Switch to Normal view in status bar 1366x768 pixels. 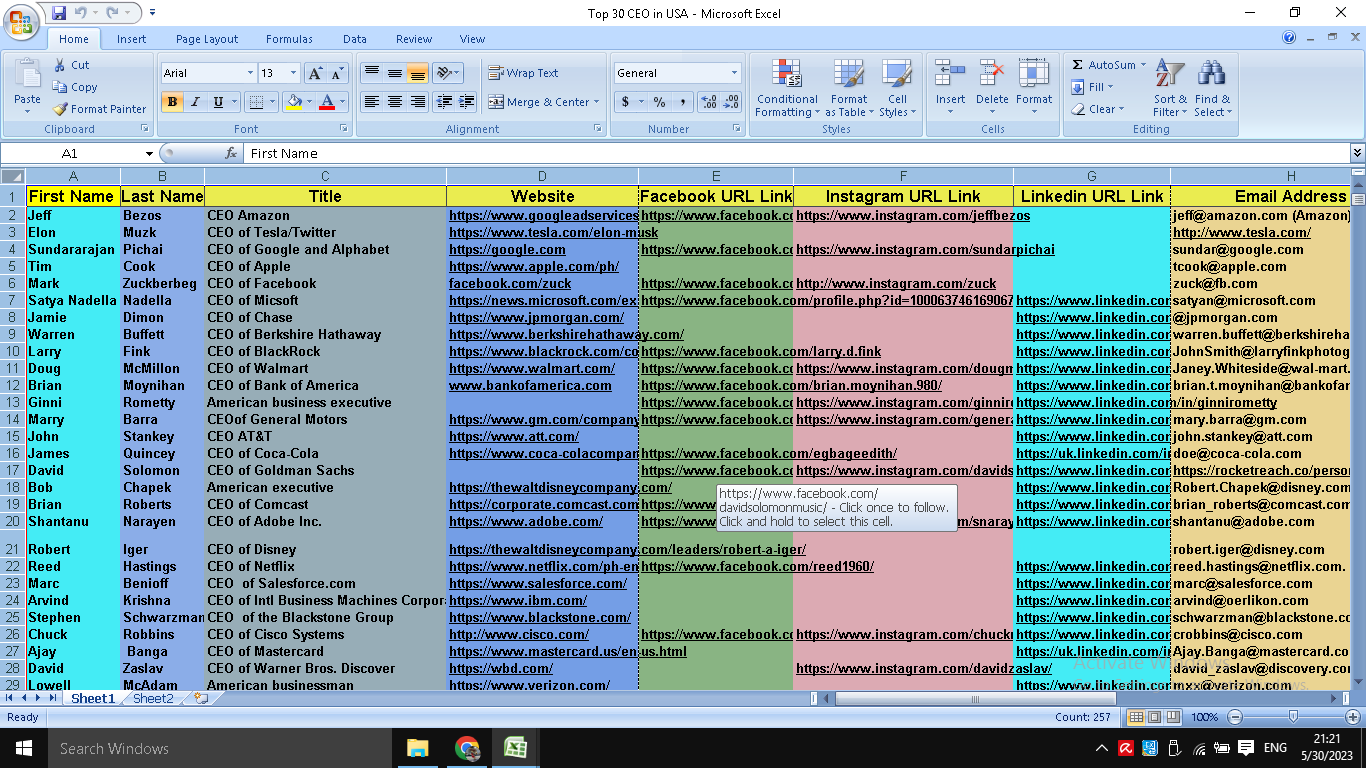pos(1137,717)
